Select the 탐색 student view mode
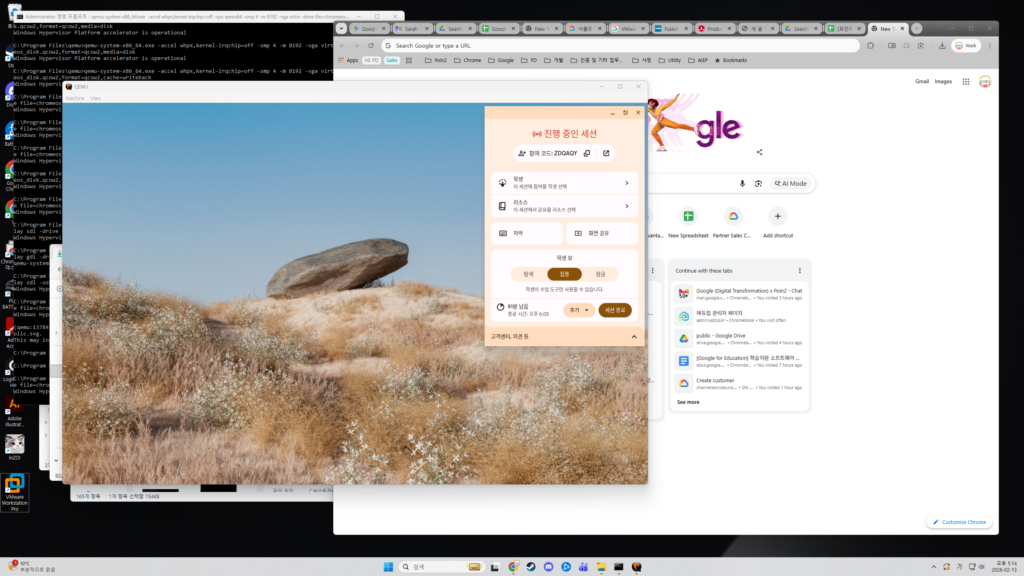This screenshot has width=1024, height=576. coord(528,274)
